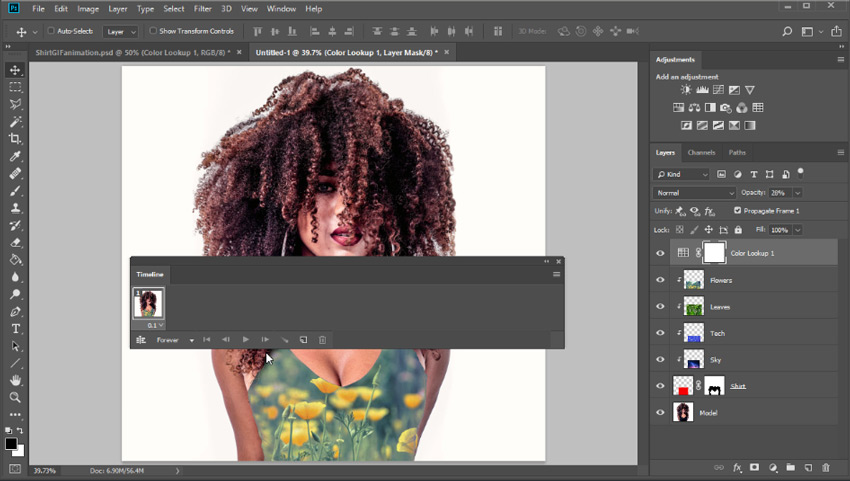Add layer mask from Layers panel bottom
Viewport: 850px width, 481px height.
click(x=754, y=467)
